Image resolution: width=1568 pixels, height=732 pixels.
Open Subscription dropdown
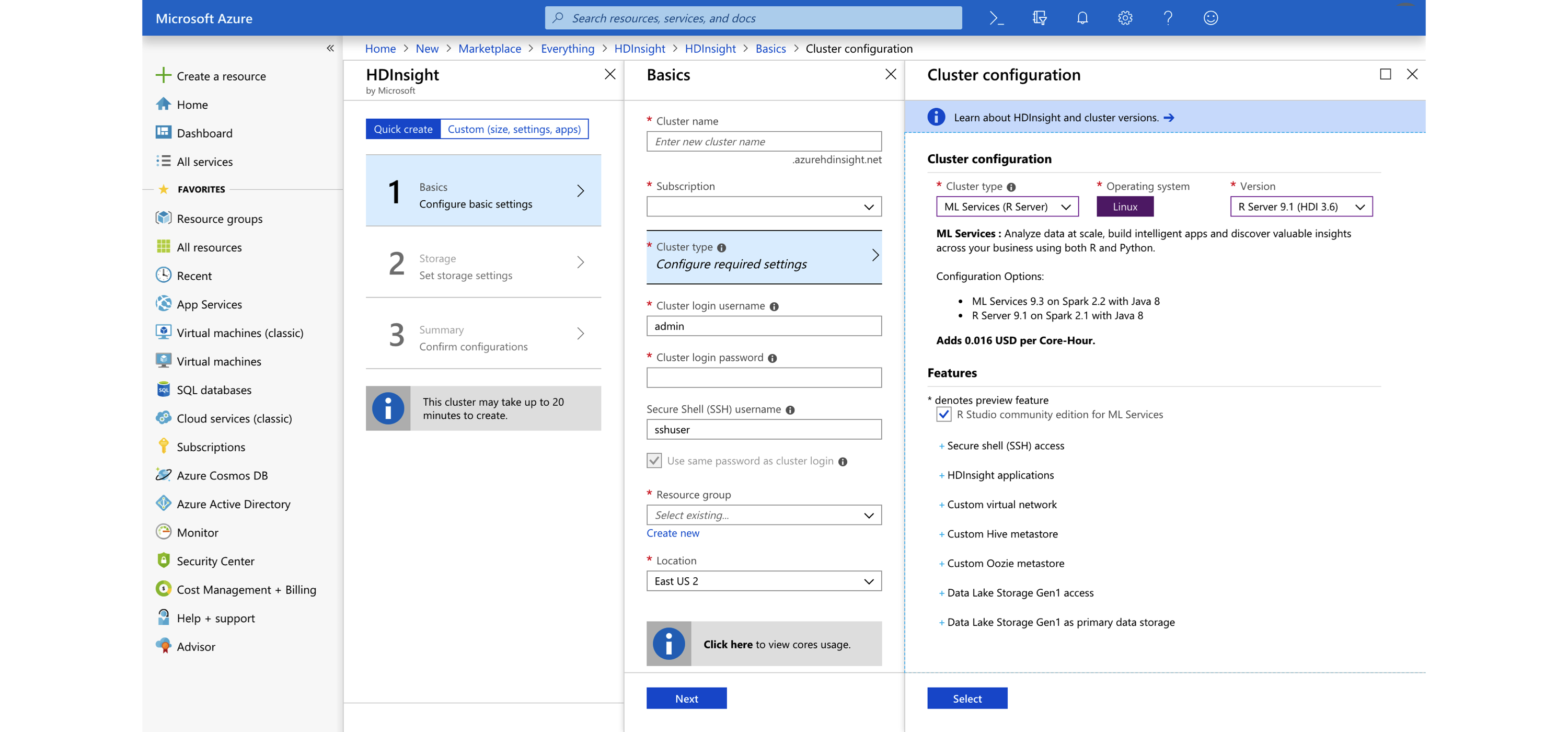coord(764,207)
